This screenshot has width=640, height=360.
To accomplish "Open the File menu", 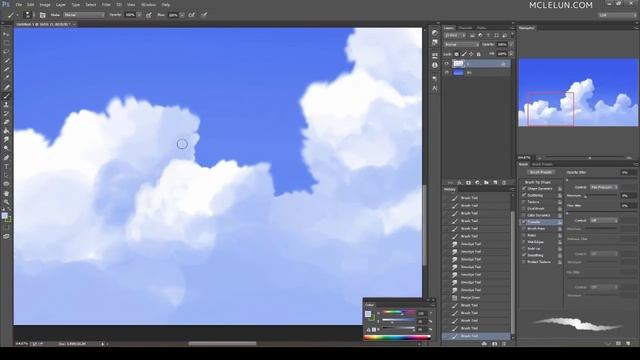I will pos(19,4).
